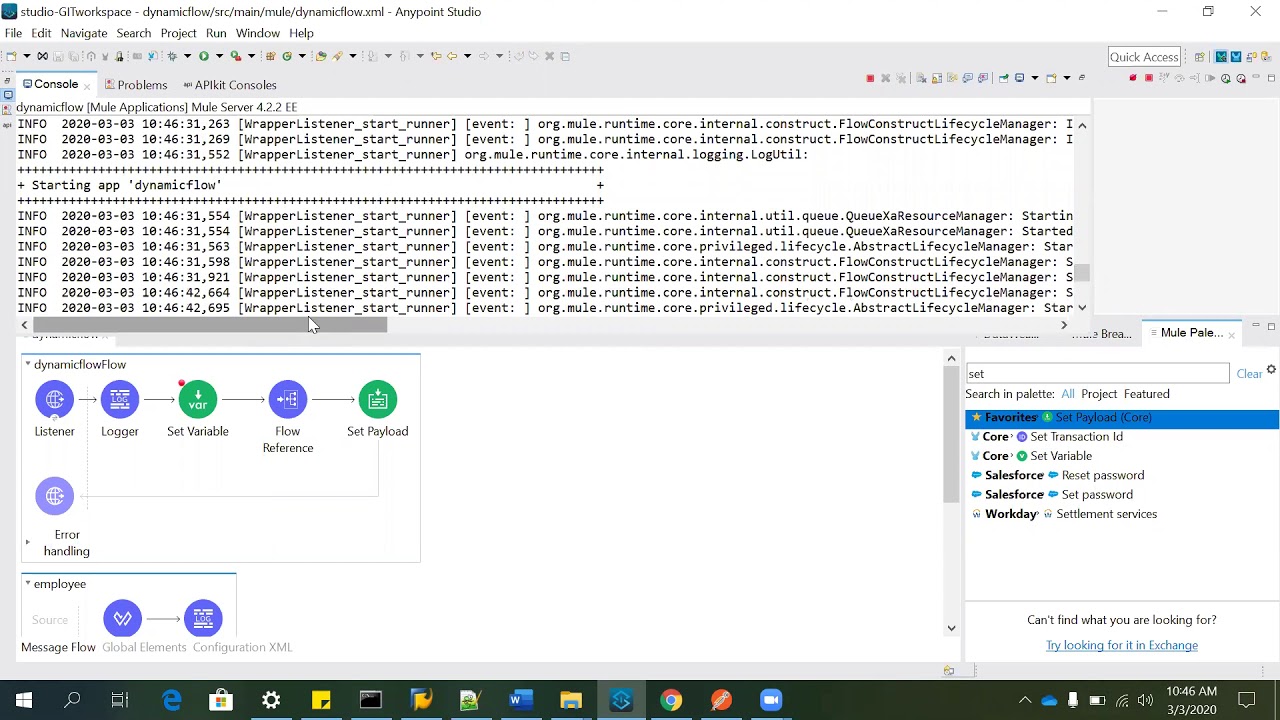Click the Quick Access field
This screenshot has width=1280, height=720.
[1144, 57]
